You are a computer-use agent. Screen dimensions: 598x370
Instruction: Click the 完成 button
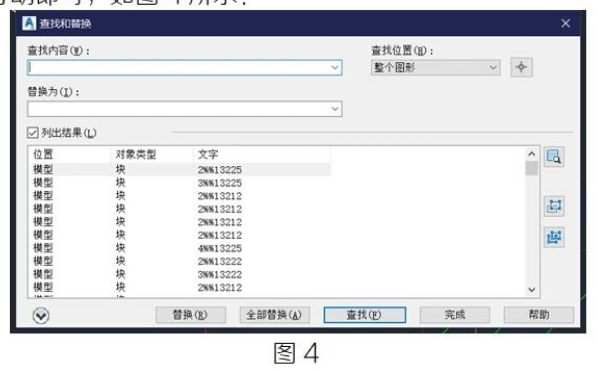coord(455,315)
